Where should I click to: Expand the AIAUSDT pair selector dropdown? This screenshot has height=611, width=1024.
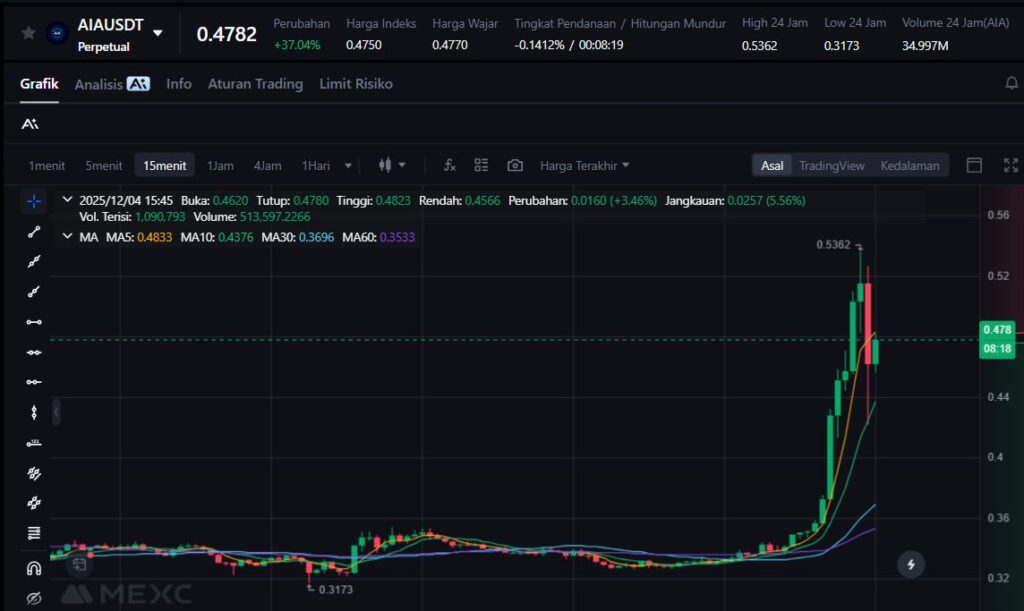[x=158, y=33]
